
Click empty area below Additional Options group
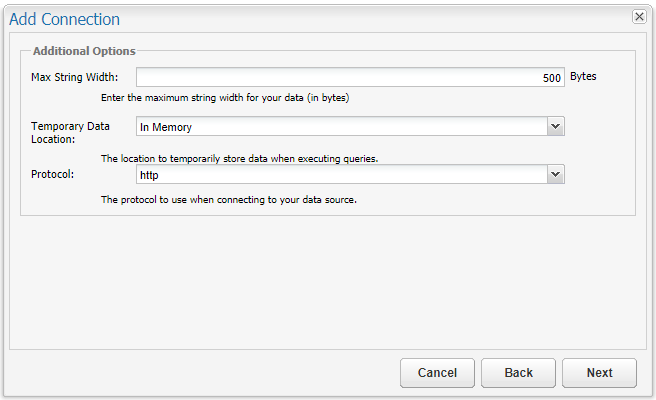327,280
